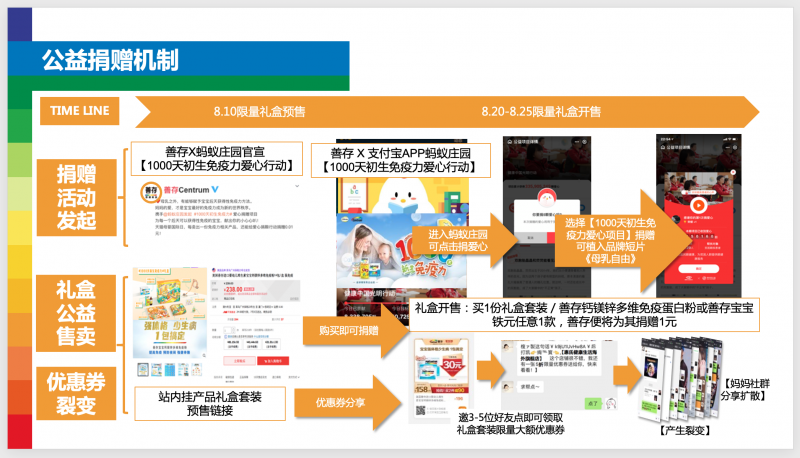Screen dimensions: 800x458
Task: Click the 善存 X 支付宝APP蚂蚁庄园 text box
Action: click(401, 160)
